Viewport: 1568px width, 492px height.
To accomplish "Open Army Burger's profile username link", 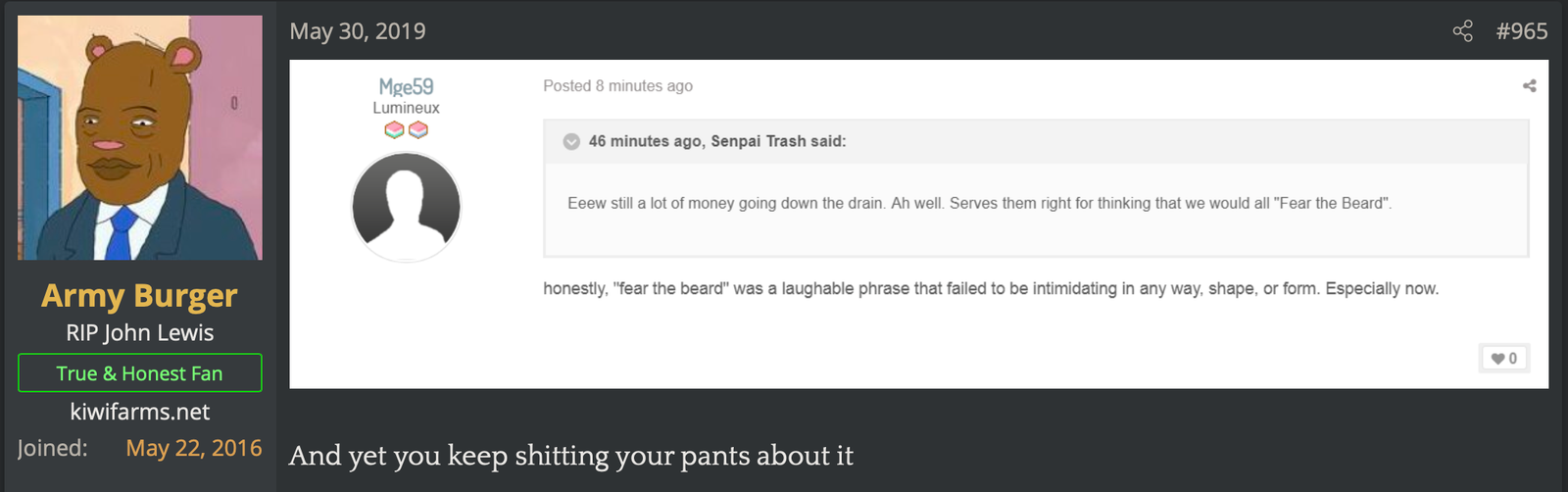I will click(x=140, y=295).
